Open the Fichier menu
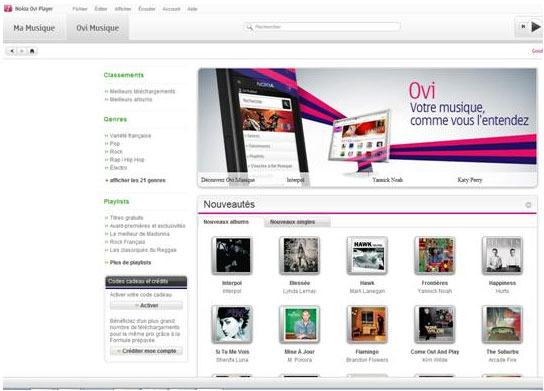The width and height of the screenshot is (544, 391). click(x=80, y=9)
